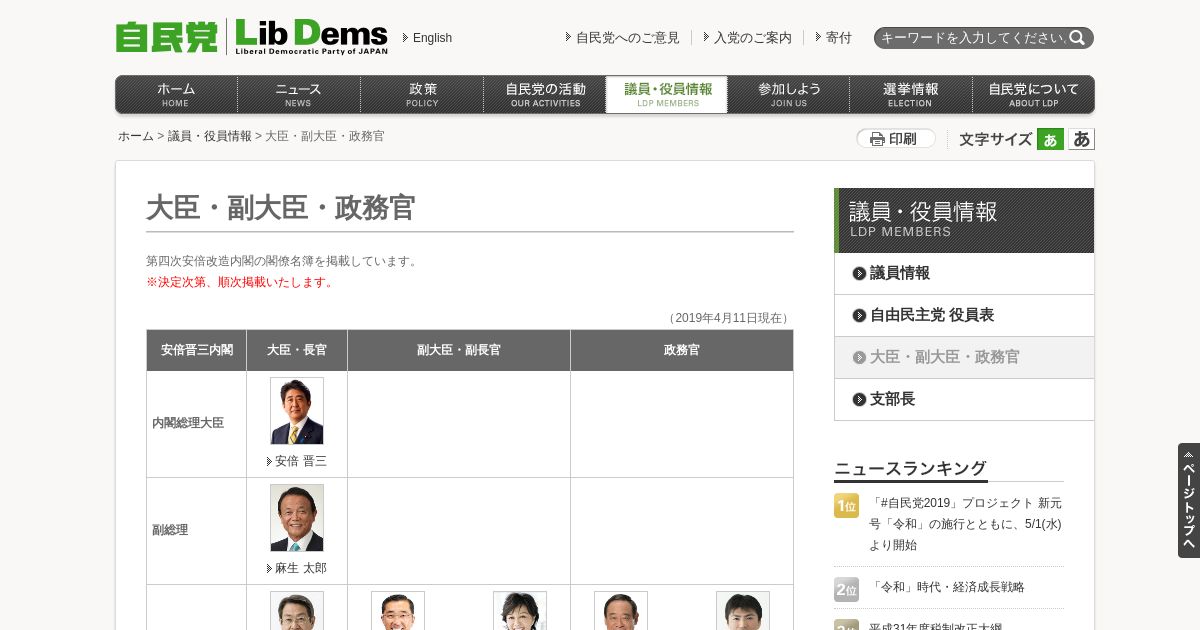
Task: Open the 政策 POLICY menu tab
Action: click(422, 94)
